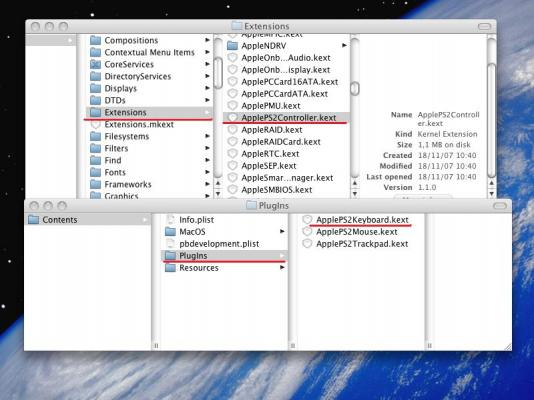Expand the Resources folder arrow
This screenshot has height=400, width=534.
(x=282, y=268)
